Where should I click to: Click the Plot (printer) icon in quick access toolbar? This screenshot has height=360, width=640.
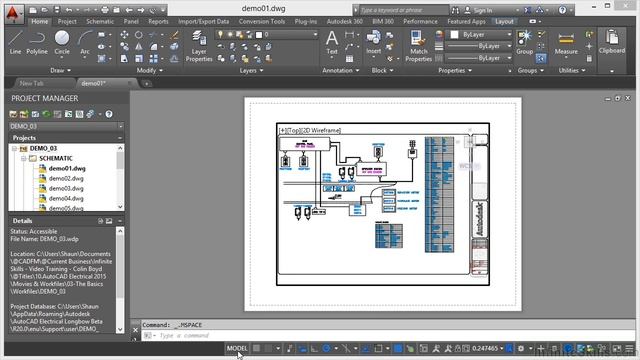[x=105, y=10]
